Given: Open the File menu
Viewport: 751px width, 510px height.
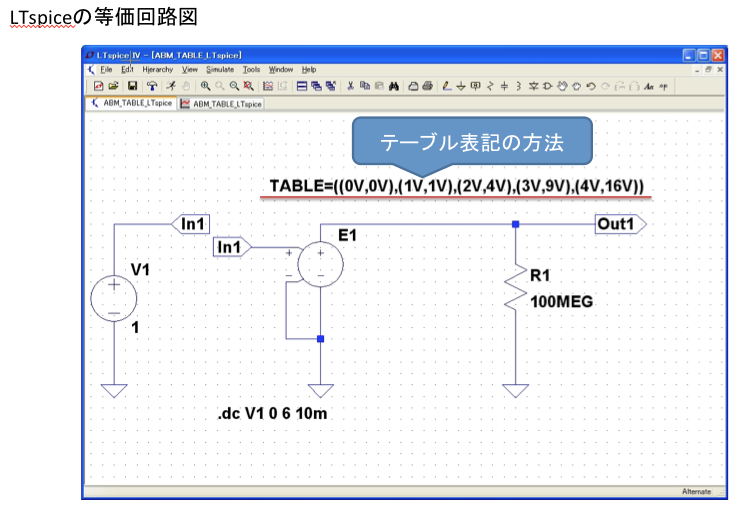Looking at the screenshot, I should pos(106,70).
